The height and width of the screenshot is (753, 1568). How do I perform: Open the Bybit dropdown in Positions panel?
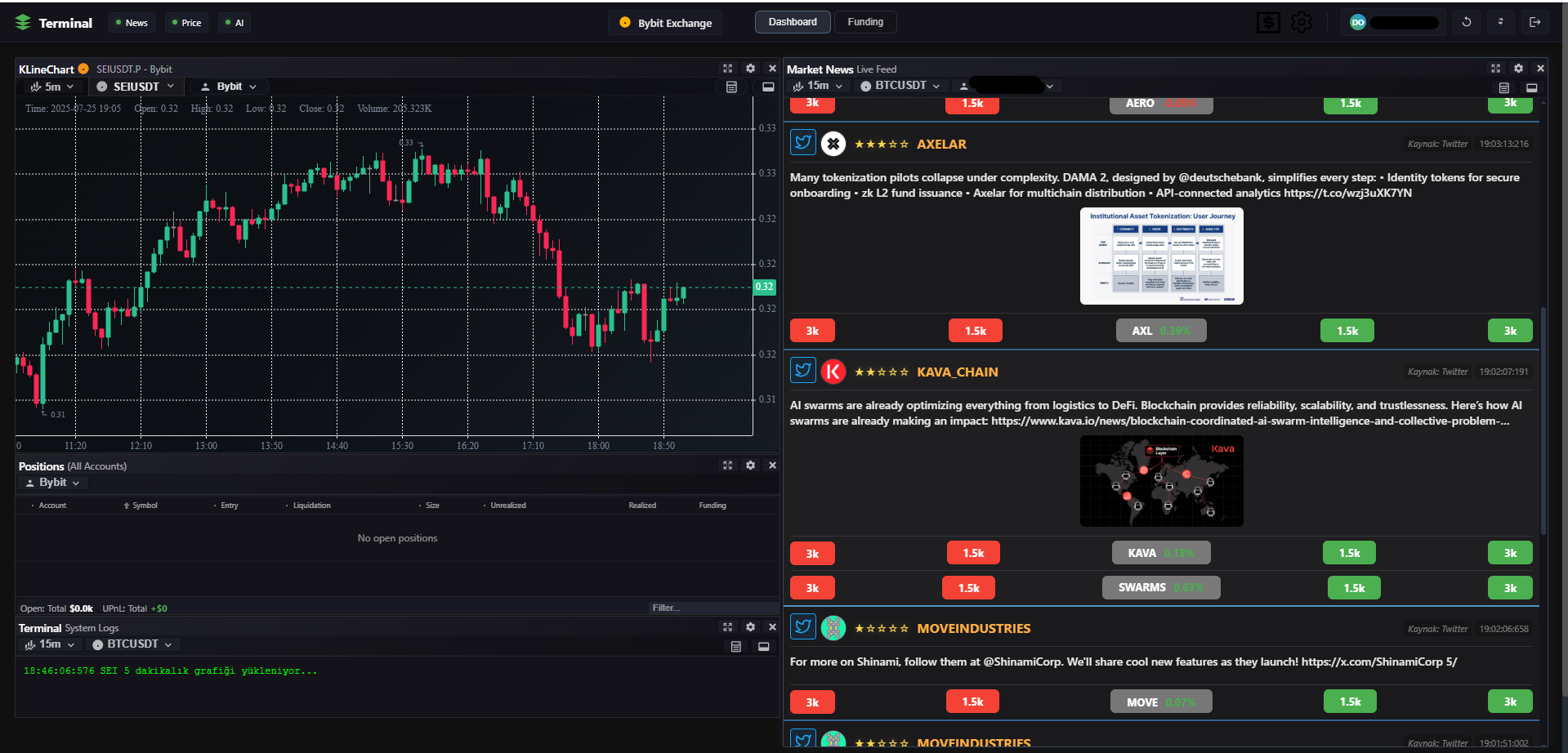point(53,483)
